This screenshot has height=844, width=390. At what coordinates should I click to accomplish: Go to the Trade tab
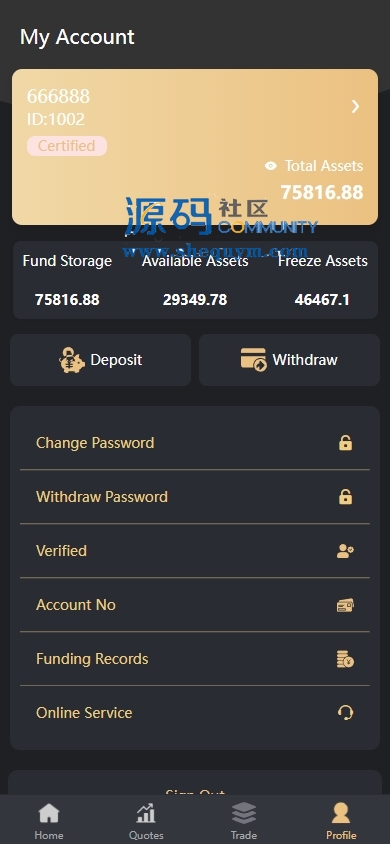pyautogui.click(x=244, y=821)
